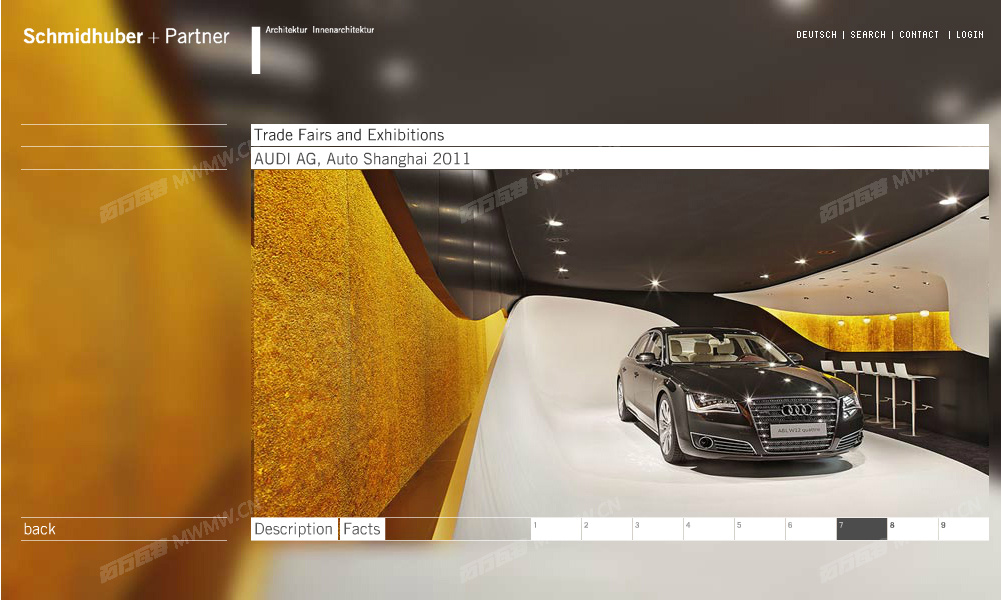Select image number 9
The image size is (1002, 600).
[964, 529]
